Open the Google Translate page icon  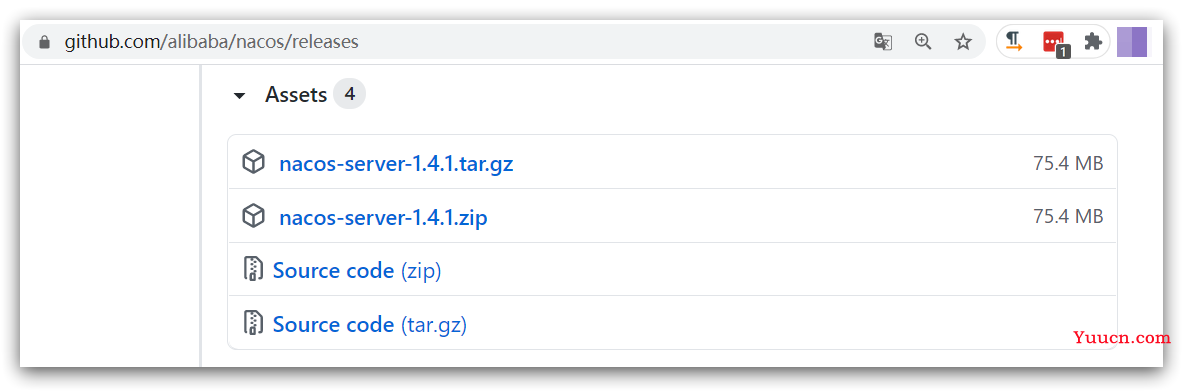click(x=883, y=41)
